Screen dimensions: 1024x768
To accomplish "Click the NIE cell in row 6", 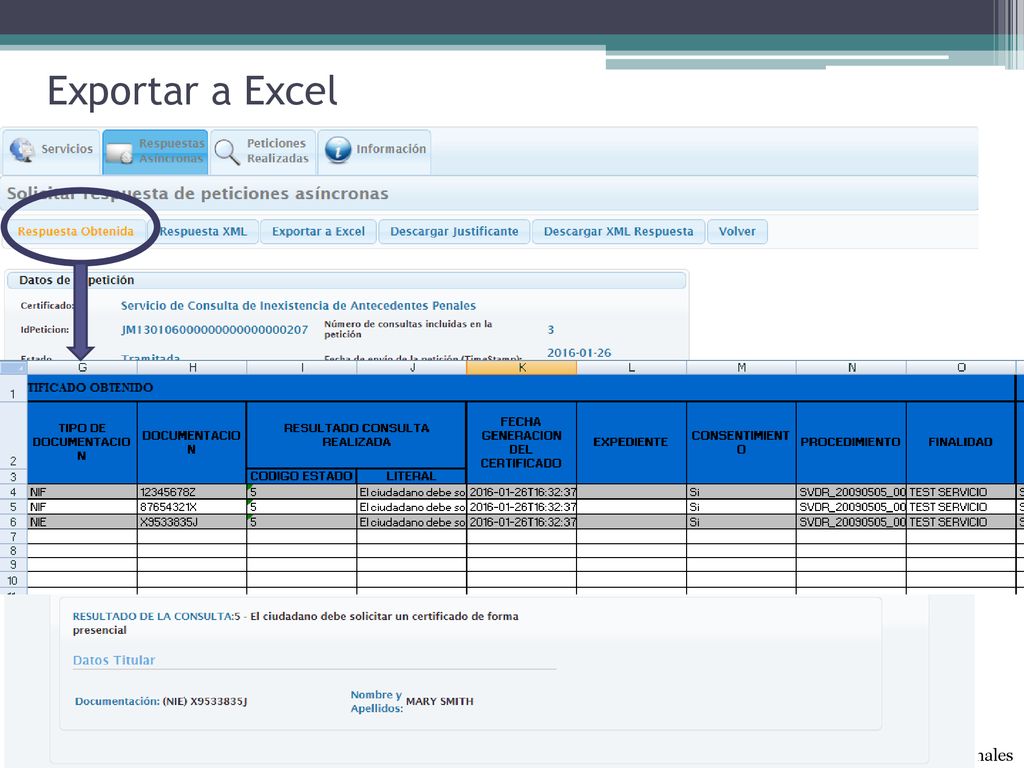I will click(x=82, y=522).
